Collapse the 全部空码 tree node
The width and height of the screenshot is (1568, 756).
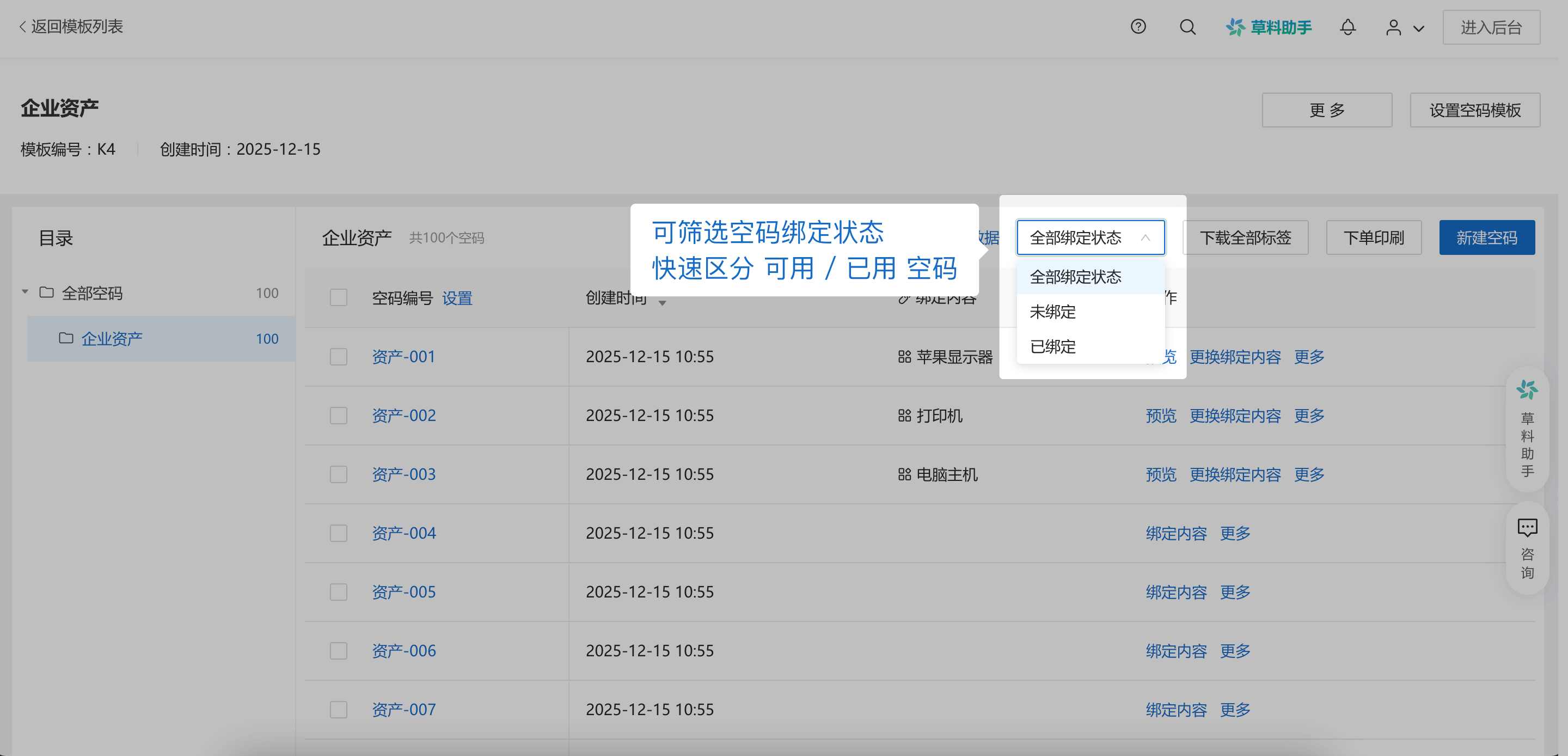tap(25, 292)
